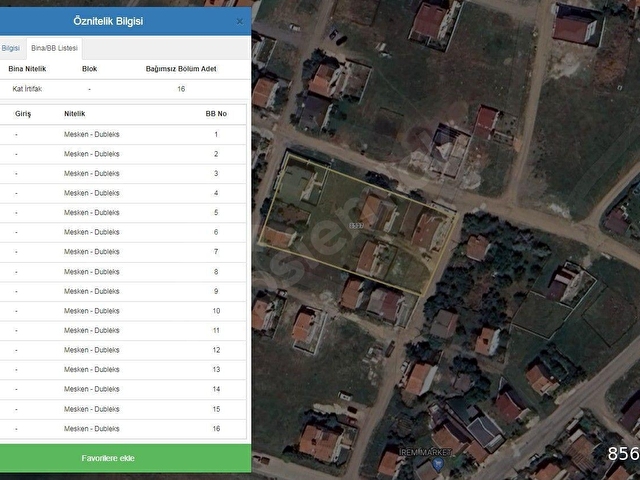Click the Bağımsız Bölüm Adet header

(x=181, y=69)
